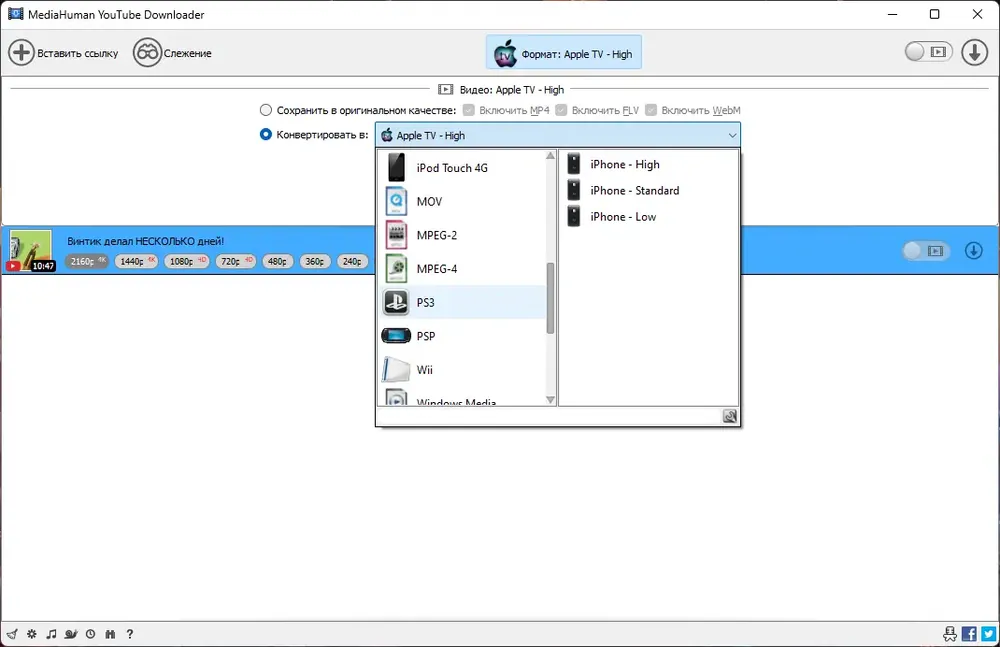Open the Формат: Apple TV - High format button
Viewport: 1000px width, 647px height.
(x=564, y=53)
